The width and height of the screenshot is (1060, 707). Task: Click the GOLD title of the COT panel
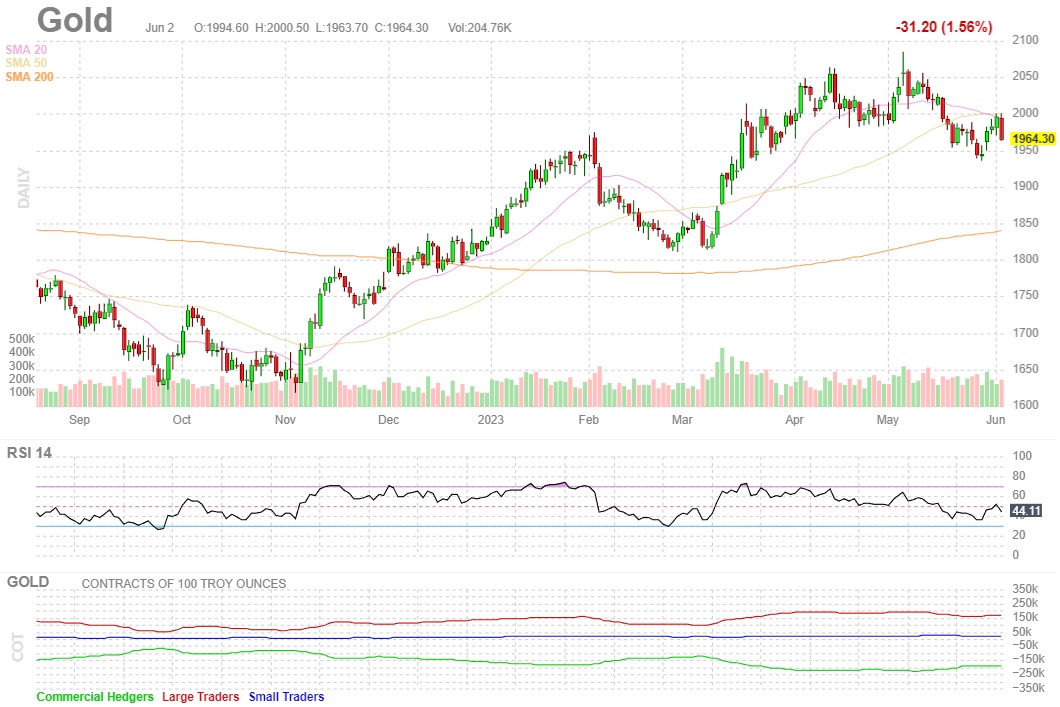coord(28,582)
